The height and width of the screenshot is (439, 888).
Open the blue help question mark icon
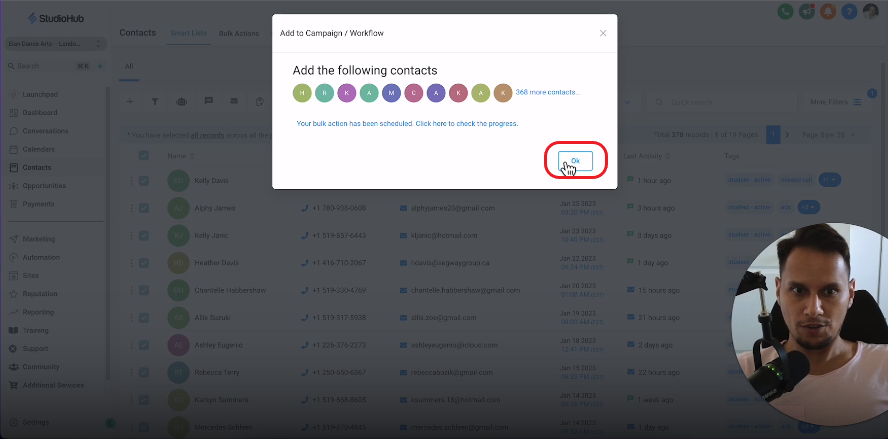849,12
